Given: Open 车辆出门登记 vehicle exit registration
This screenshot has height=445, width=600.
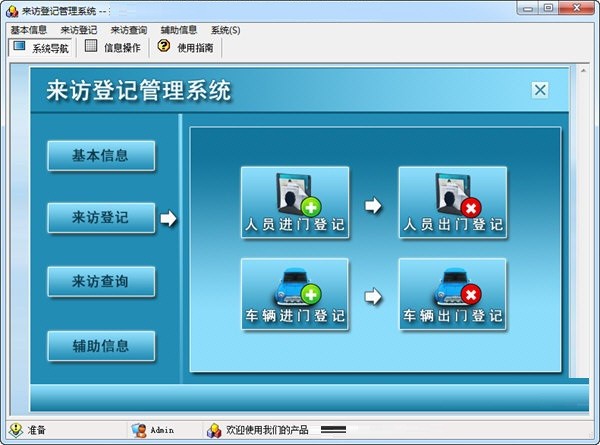Looking at the screenshot, I should pos(453,294).
